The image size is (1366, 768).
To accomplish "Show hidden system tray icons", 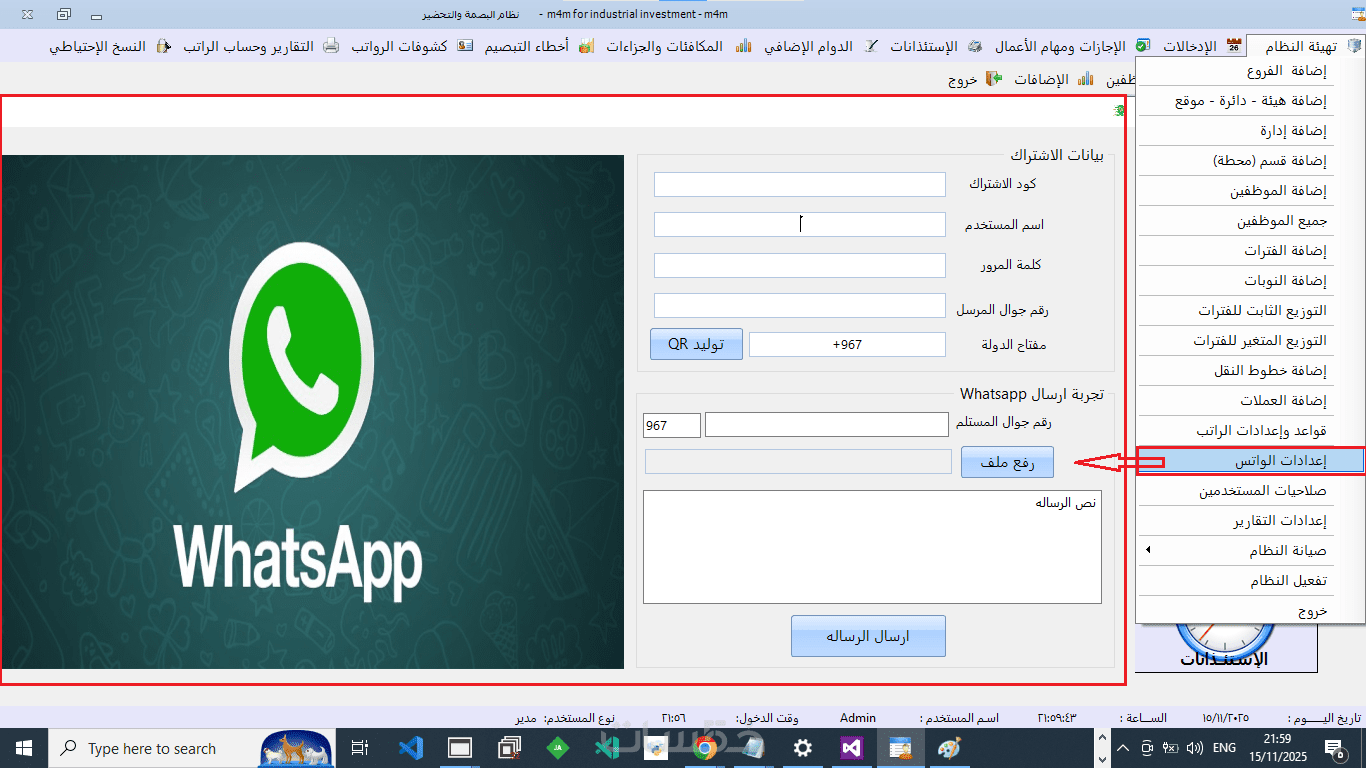I will pyautogui.click(x=1123, y=748).
